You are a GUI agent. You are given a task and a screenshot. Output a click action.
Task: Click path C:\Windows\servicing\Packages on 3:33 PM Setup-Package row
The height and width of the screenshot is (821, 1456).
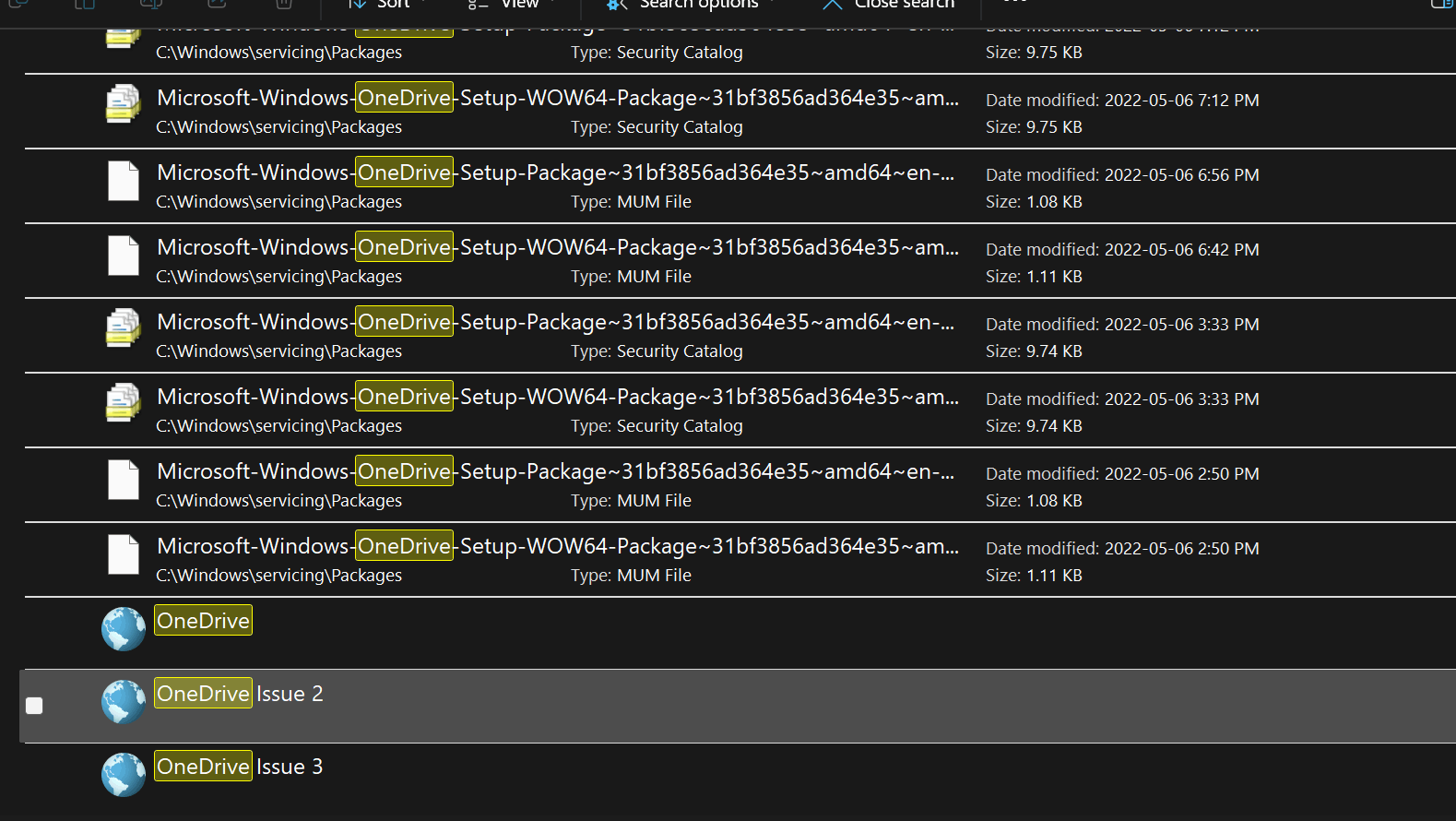coord(278,351)
